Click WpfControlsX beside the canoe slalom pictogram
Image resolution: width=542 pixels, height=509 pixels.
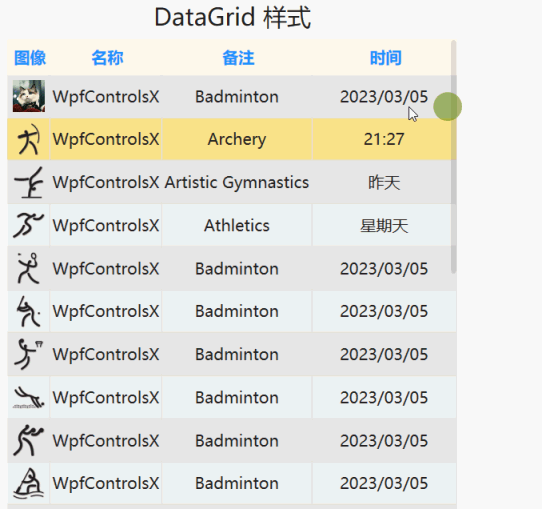[106, 483]
